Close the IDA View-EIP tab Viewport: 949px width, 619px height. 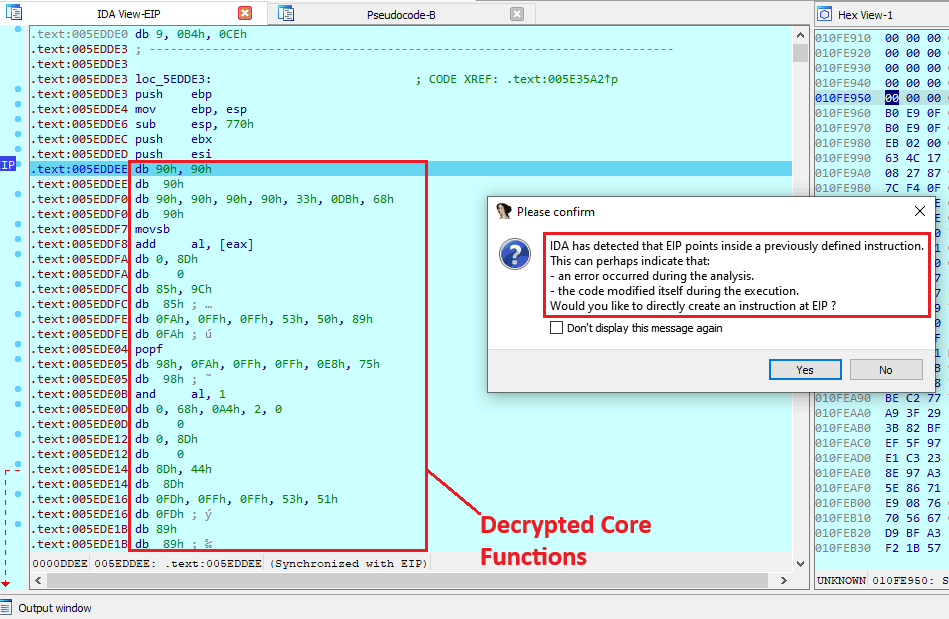coord(245,13)
